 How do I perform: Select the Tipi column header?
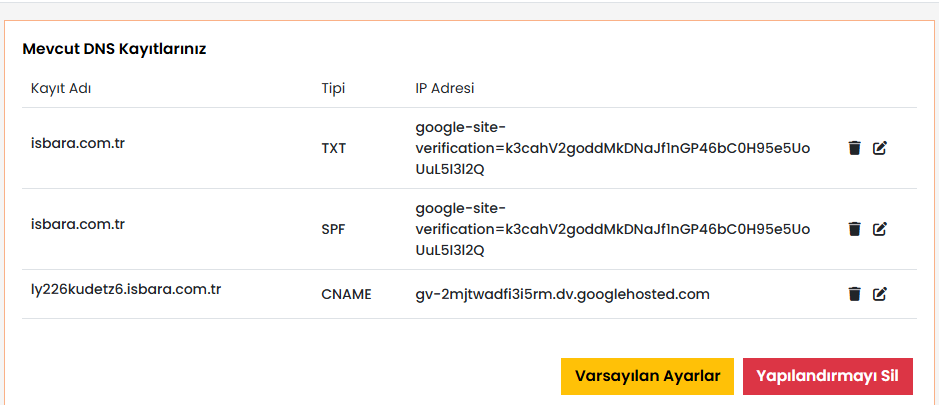334,89
